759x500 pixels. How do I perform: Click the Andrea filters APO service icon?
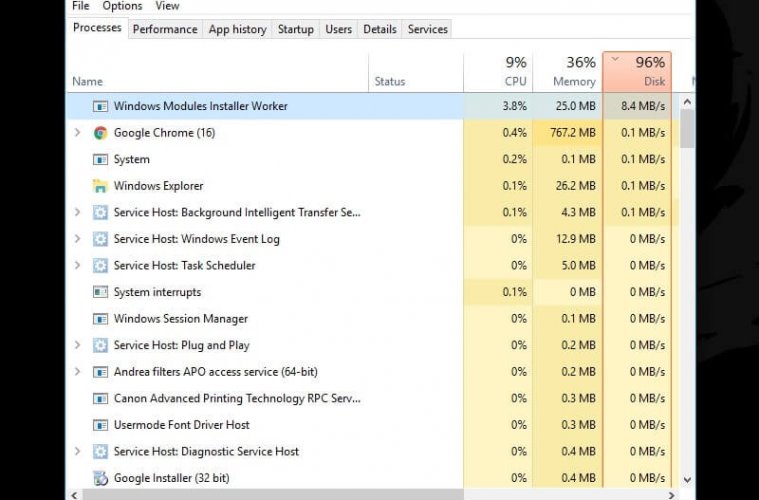tap(100, 372)
